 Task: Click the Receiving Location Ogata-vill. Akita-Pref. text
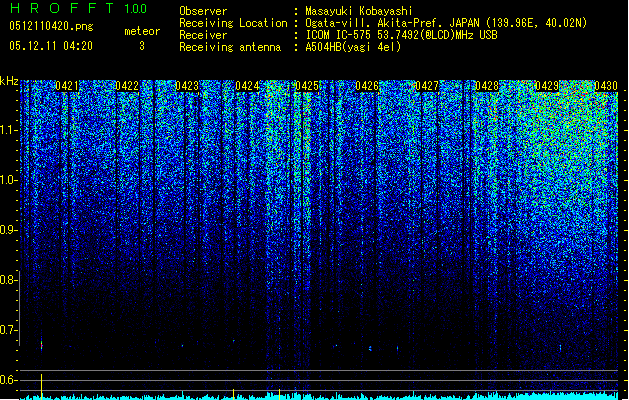tap(446, 23)
